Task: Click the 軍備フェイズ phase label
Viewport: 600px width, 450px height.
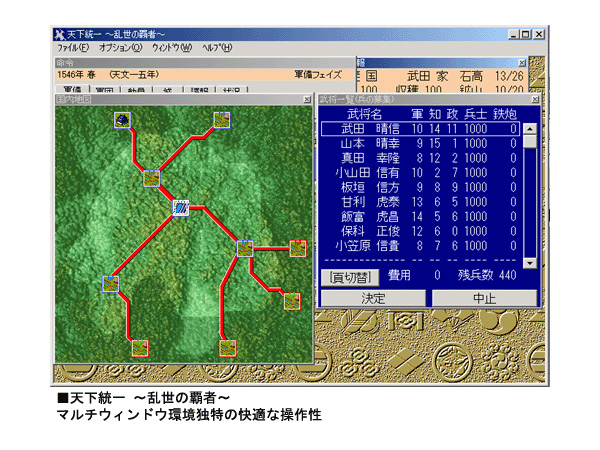Action: point(318,75)
